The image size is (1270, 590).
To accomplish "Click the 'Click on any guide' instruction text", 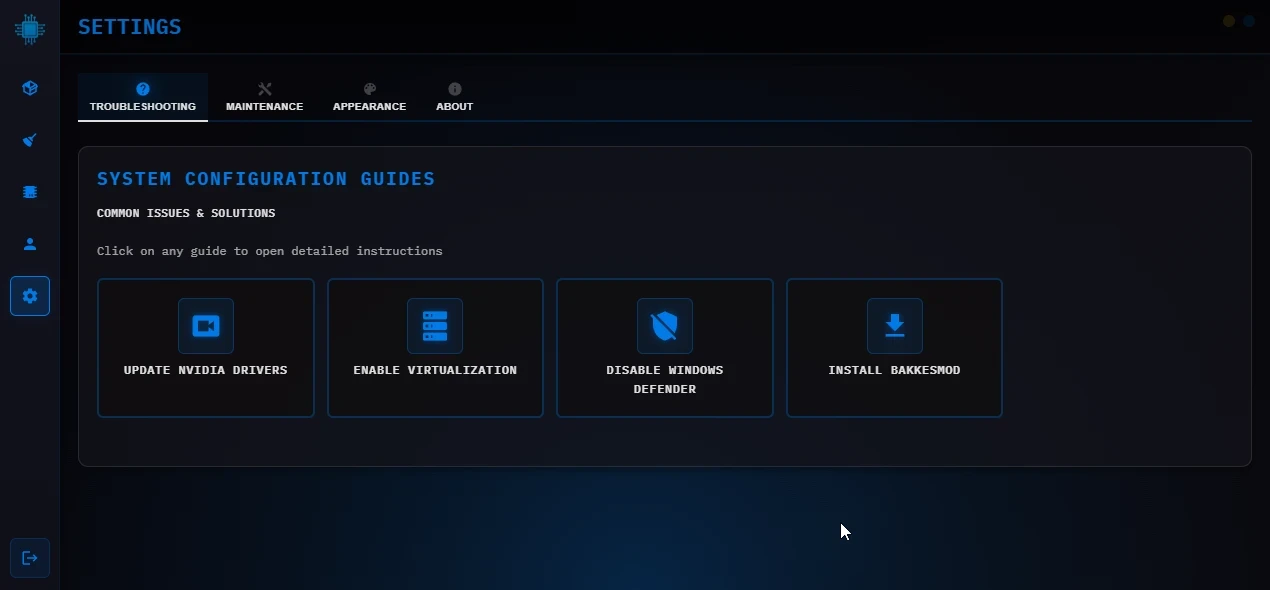I will pyautogui.click(x=270, y=251).
